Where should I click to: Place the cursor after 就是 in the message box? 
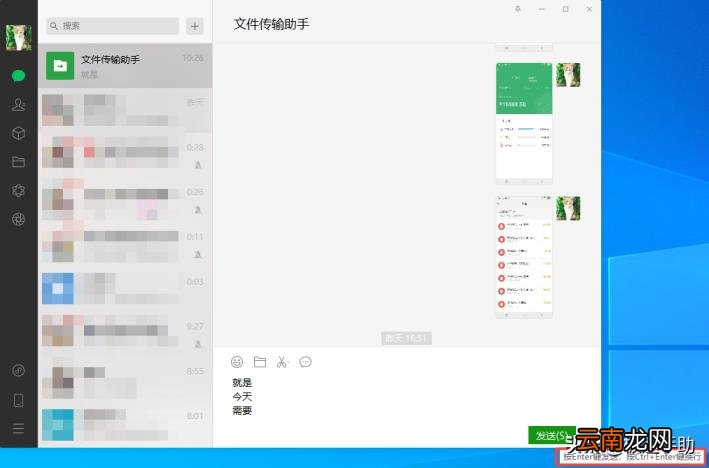[253, 383]
